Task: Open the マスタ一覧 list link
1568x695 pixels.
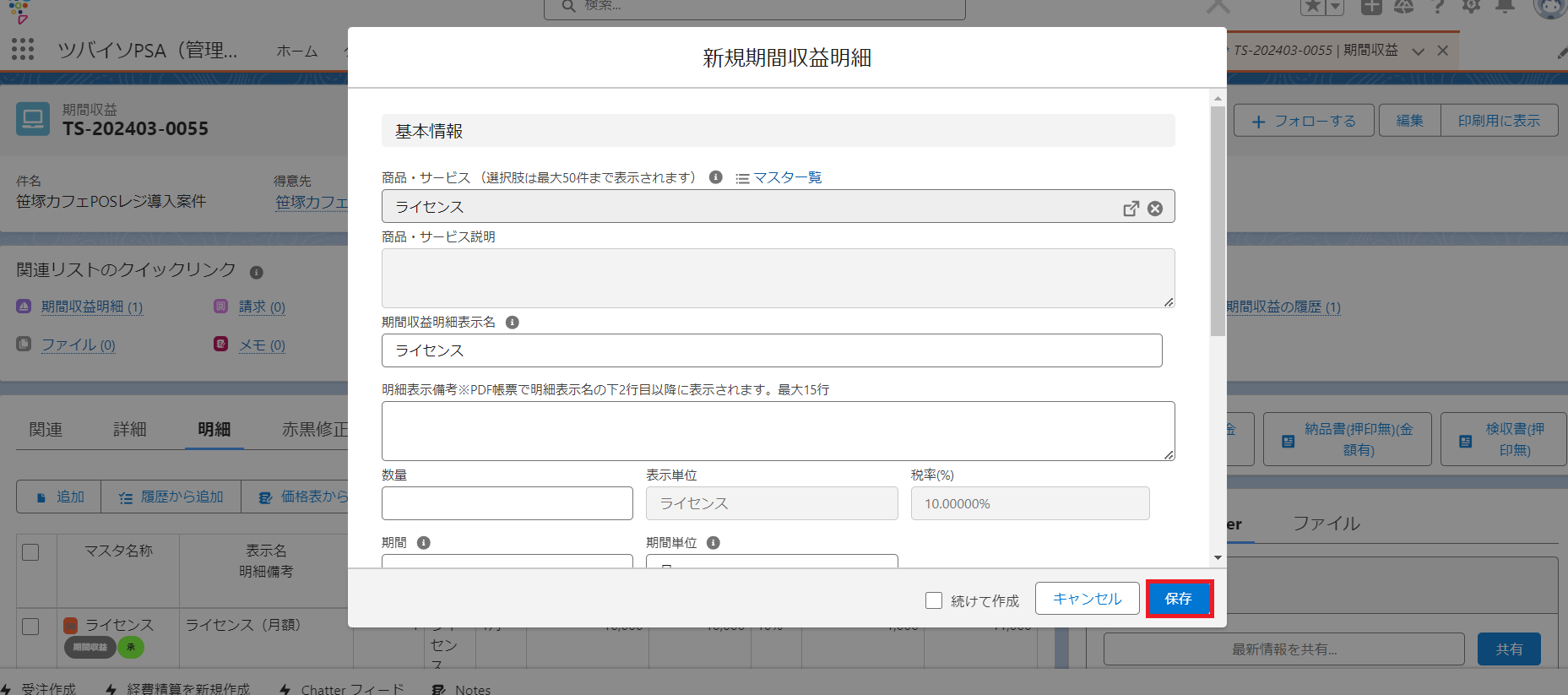Action: tap(787, 177)
